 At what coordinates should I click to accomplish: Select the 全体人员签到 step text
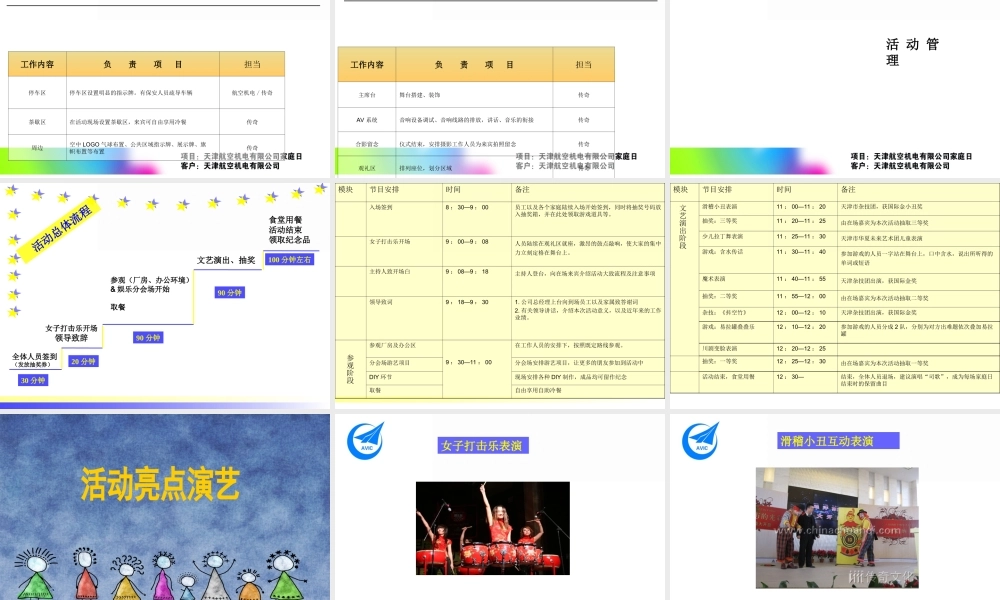point(34,360)
